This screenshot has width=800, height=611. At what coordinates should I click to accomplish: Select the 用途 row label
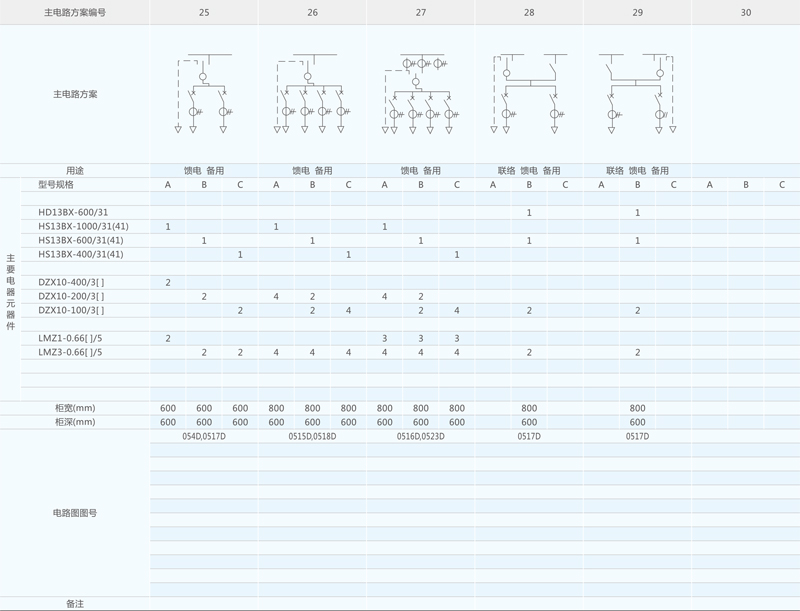[75, 171]
